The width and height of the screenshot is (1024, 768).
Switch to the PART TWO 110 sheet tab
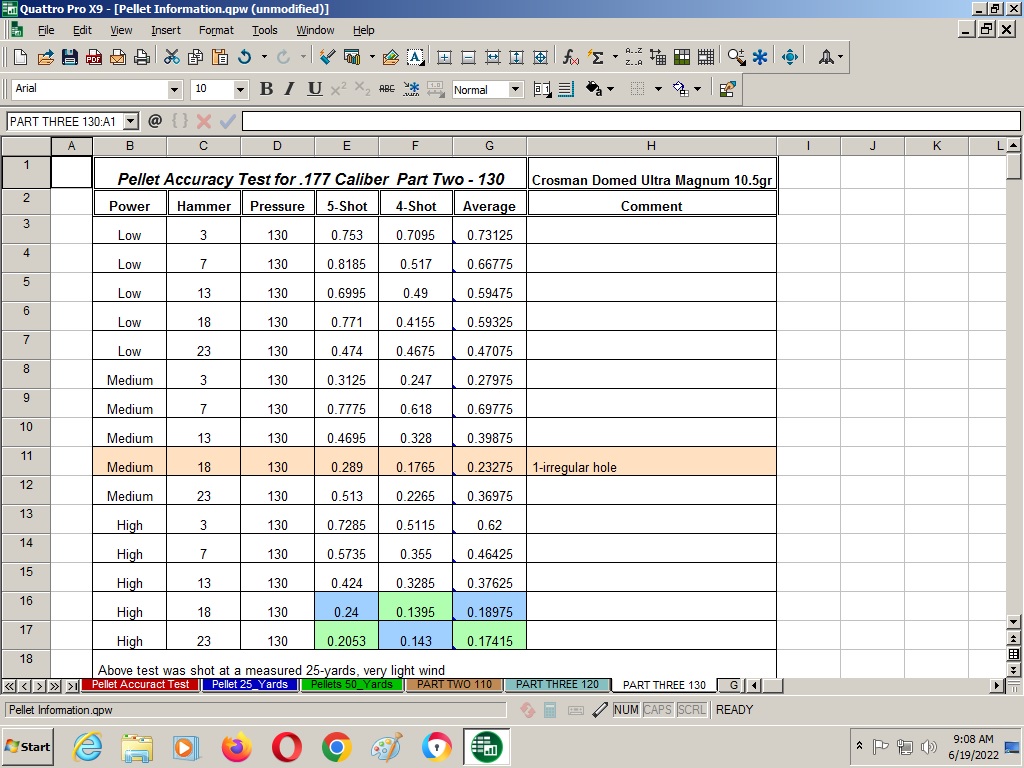(454, 684)
